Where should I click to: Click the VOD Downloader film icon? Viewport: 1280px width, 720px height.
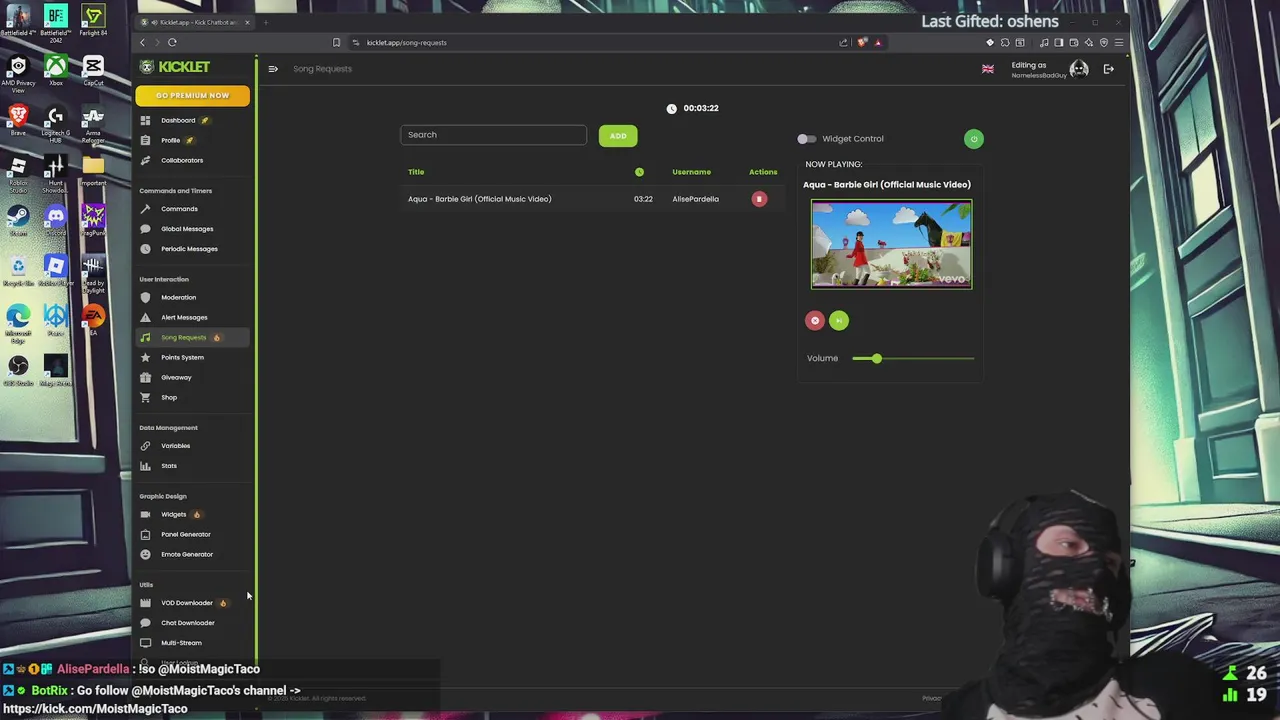point(145,603)
